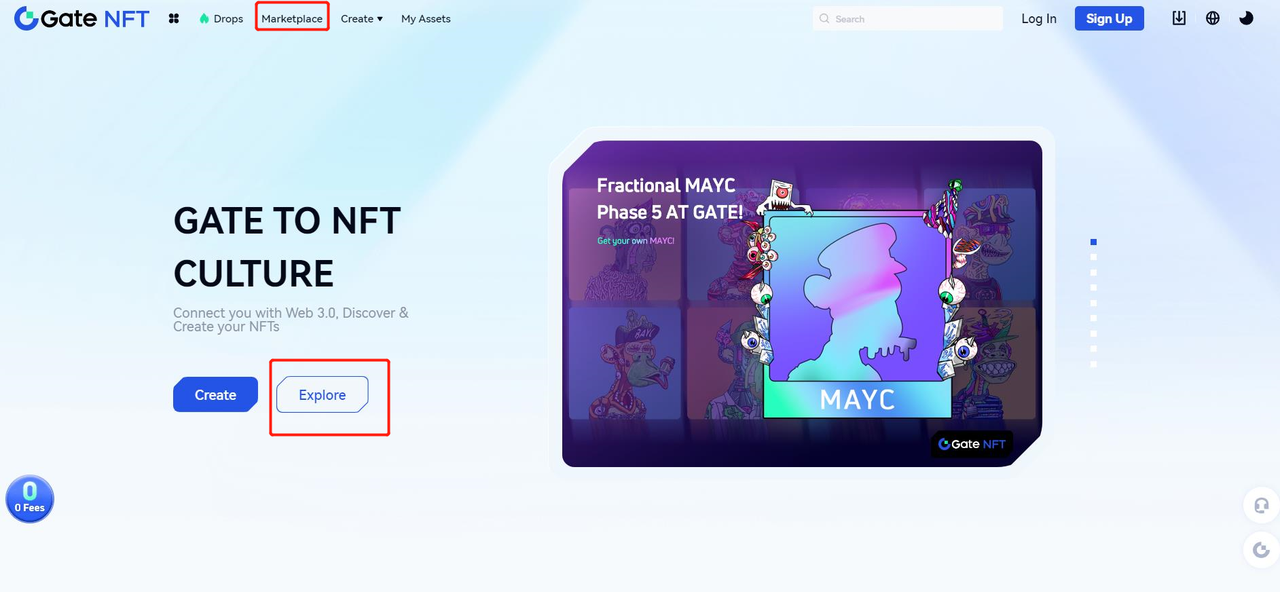Expand the Create dropdown in navbar
This screenshot has width=1280, height=592.
361,19
